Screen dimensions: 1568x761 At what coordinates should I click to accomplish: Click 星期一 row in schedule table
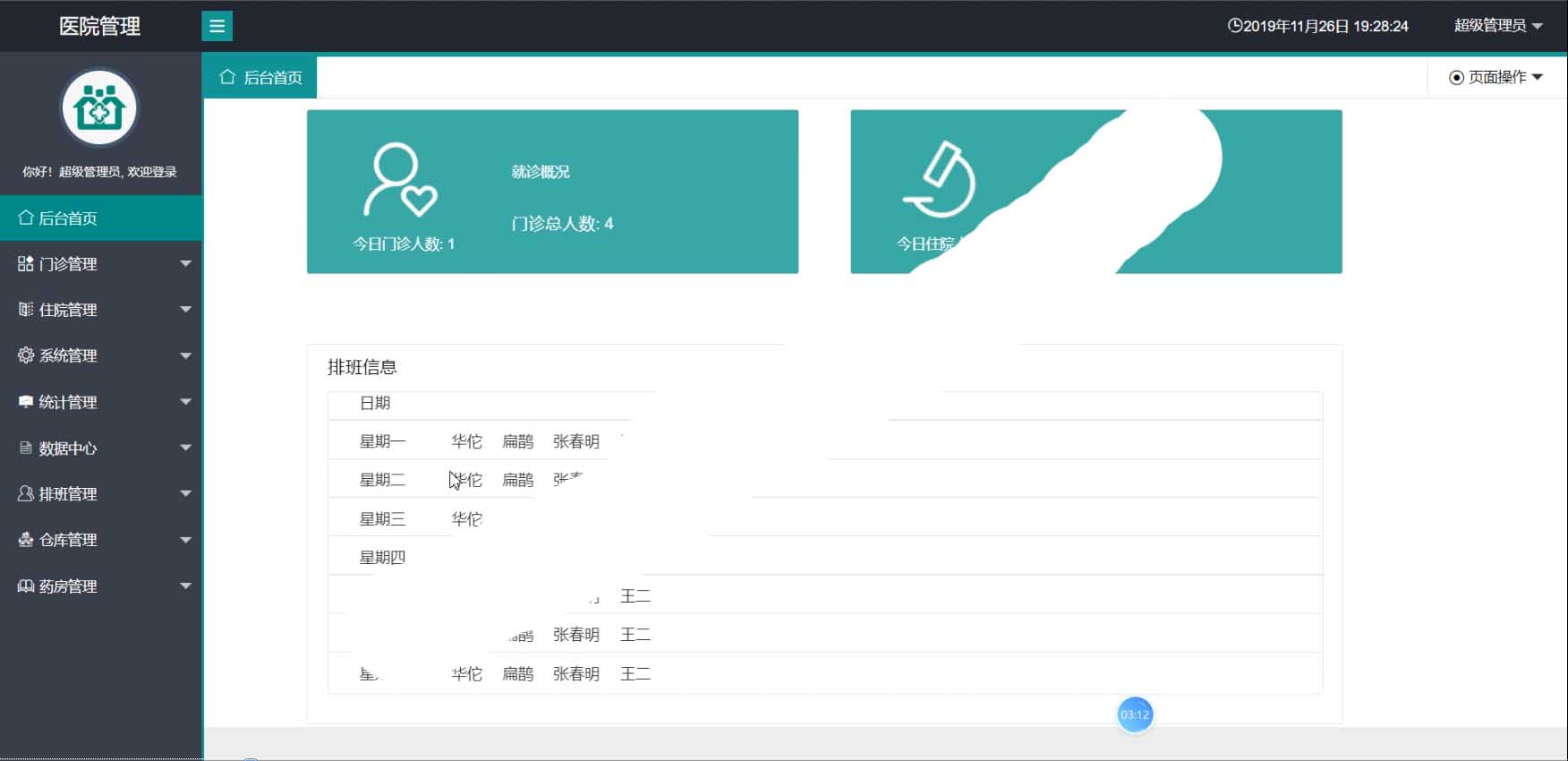pyautogui.click(x=382, y=441)
